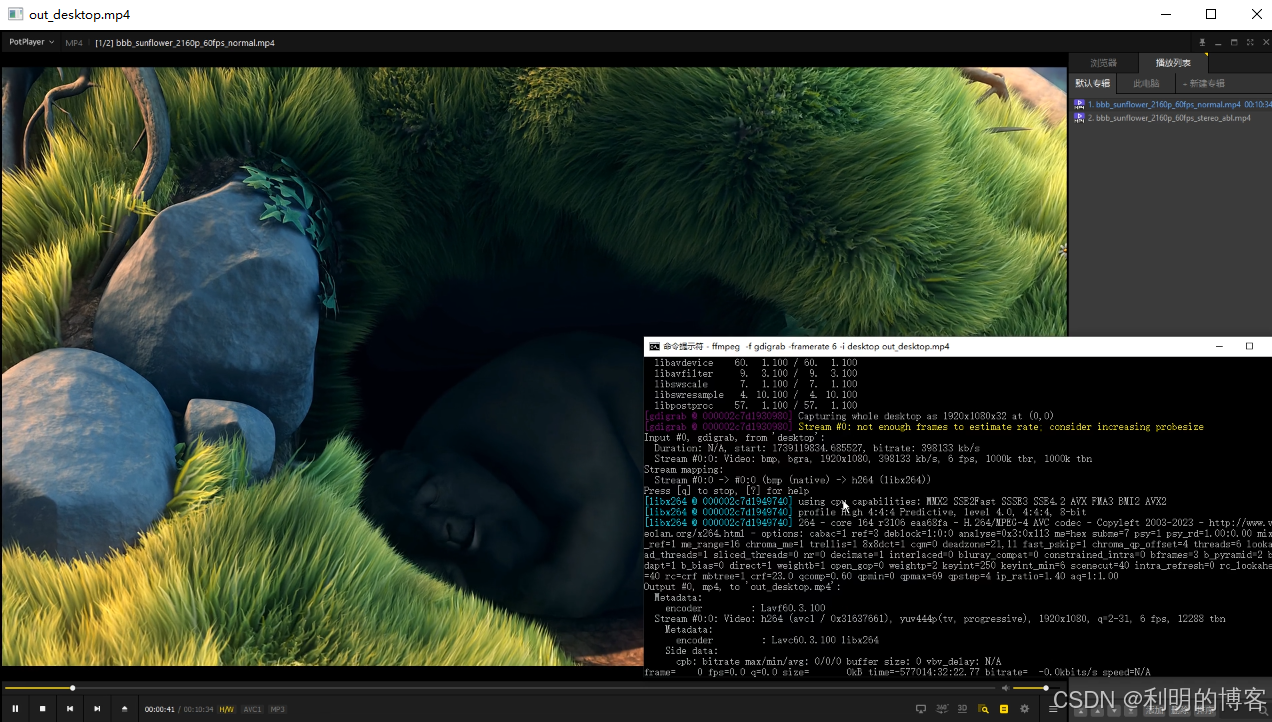Stop the video playback
Viewport: 1272px width, 722px height.
[x=42, y=709]
